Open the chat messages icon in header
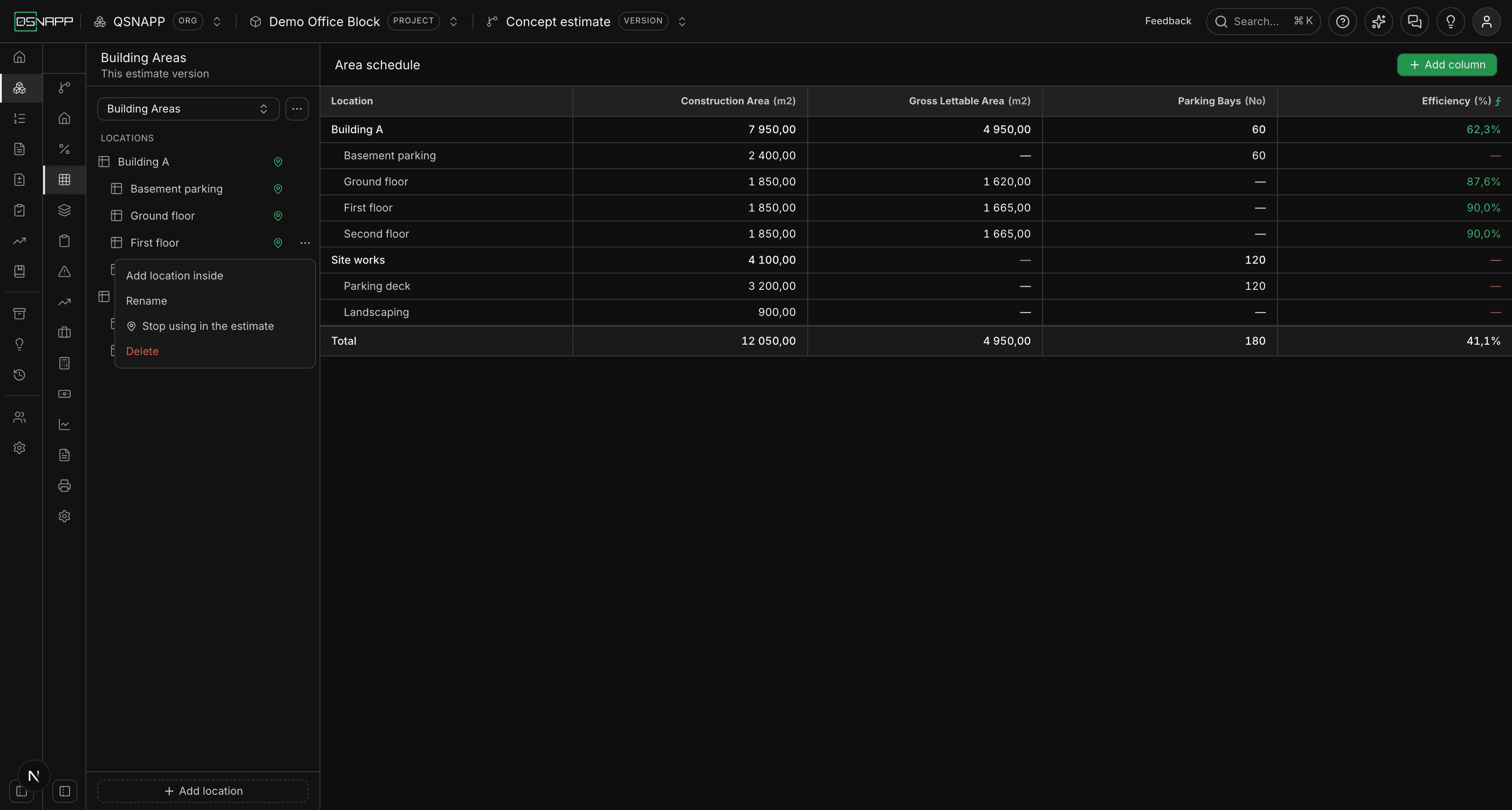This screenshot has height=810, width=1512. 1414,22
